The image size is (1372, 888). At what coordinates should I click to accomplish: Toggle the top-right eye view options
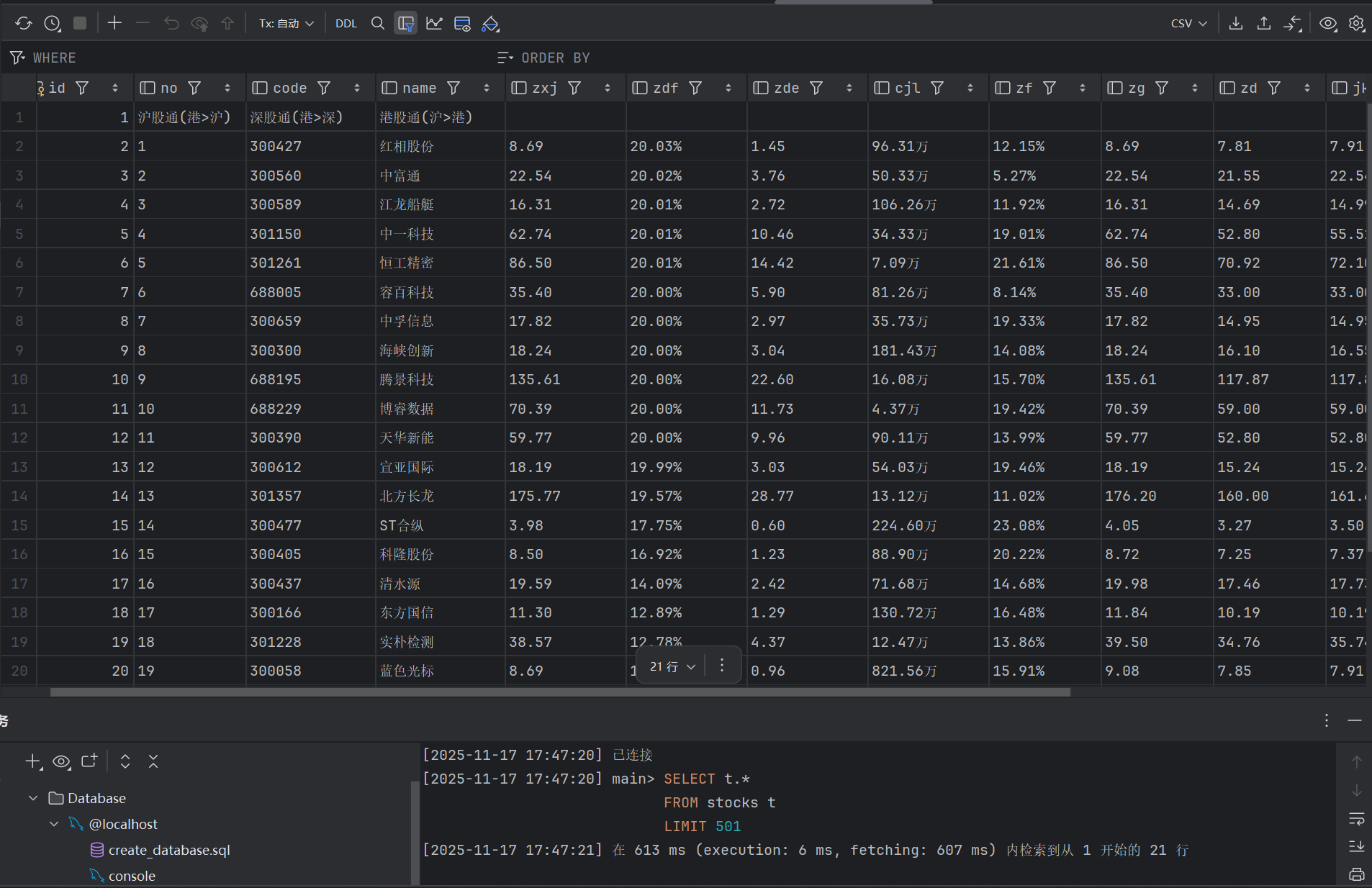[1328, 24]
